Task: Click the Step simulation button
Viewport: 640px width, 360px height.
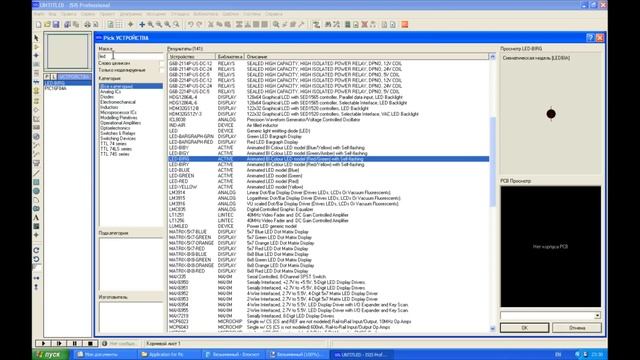Action: (59, 343)
